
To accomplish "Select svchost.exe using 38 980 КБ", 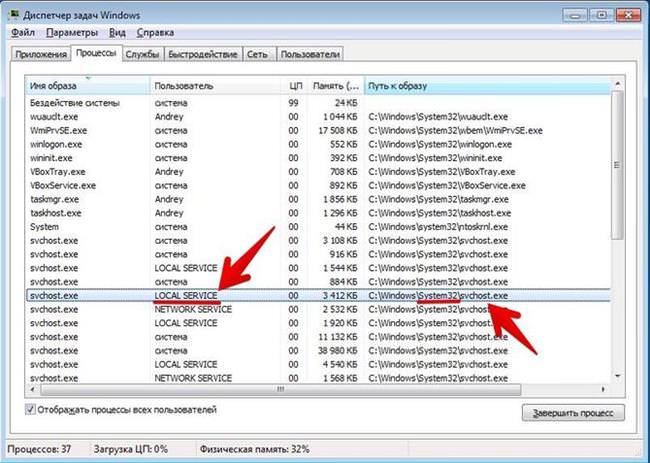I will (x=318, y=350).
